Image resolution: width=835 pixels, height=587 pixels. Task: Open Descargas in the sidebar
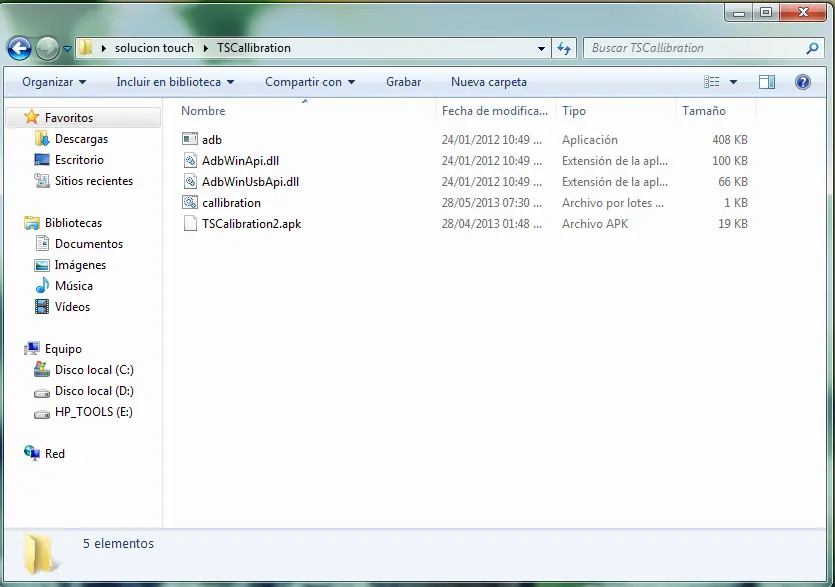click(x=81, y=139)
